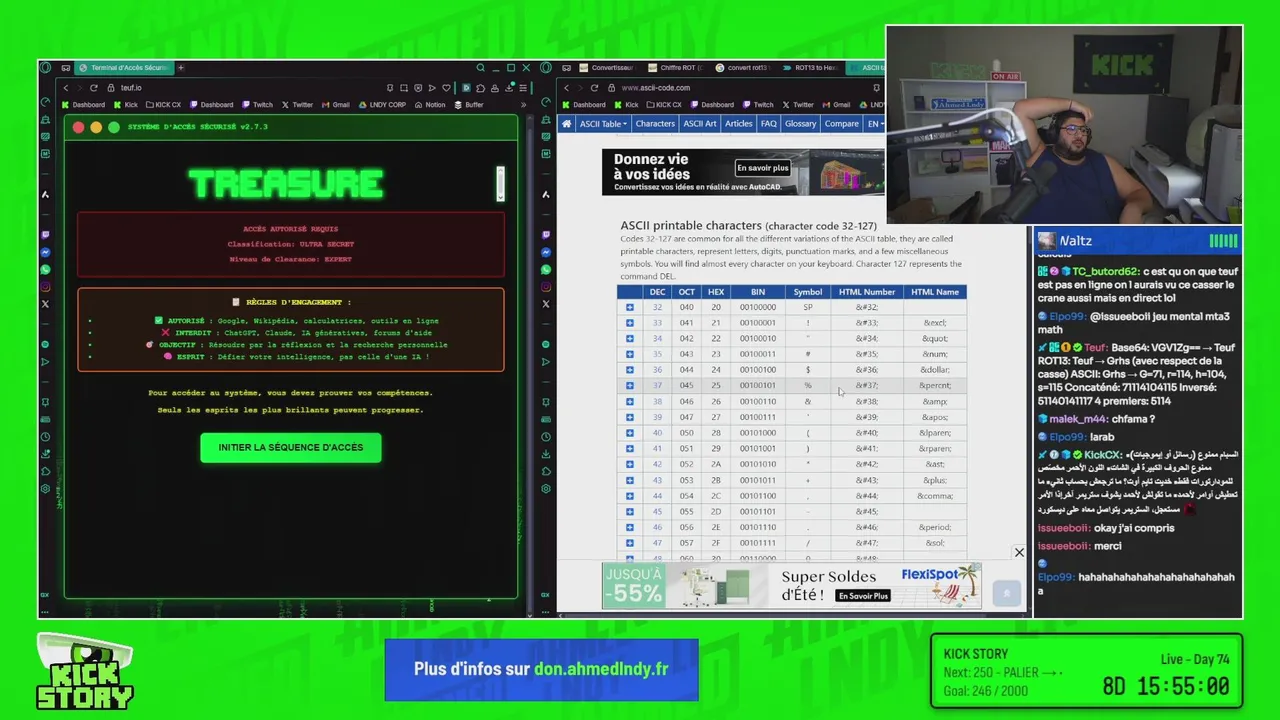Expand row 32 (SP) in ASCII table
This screenshot has height=720, width=1280.
point(629,307)
